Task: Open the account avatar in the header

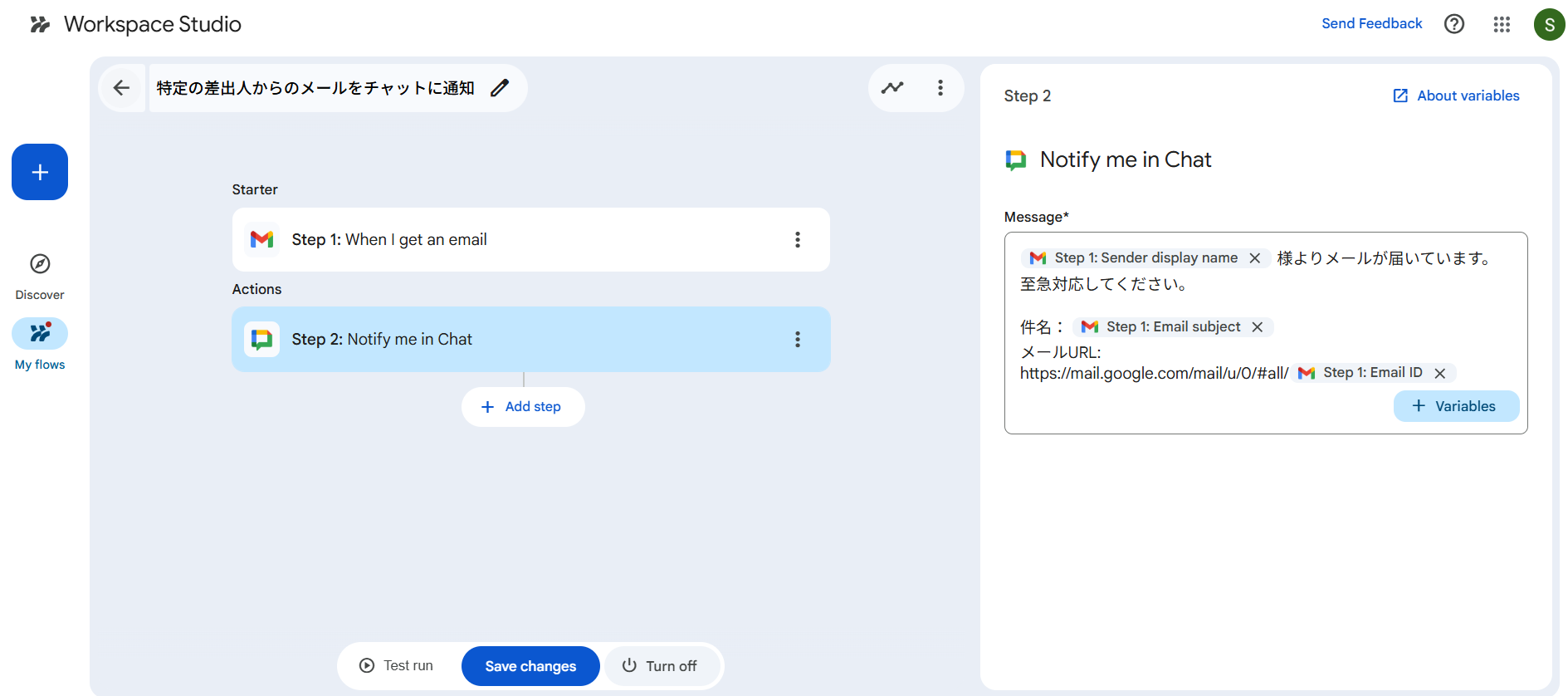Action: pos(1549,24)
